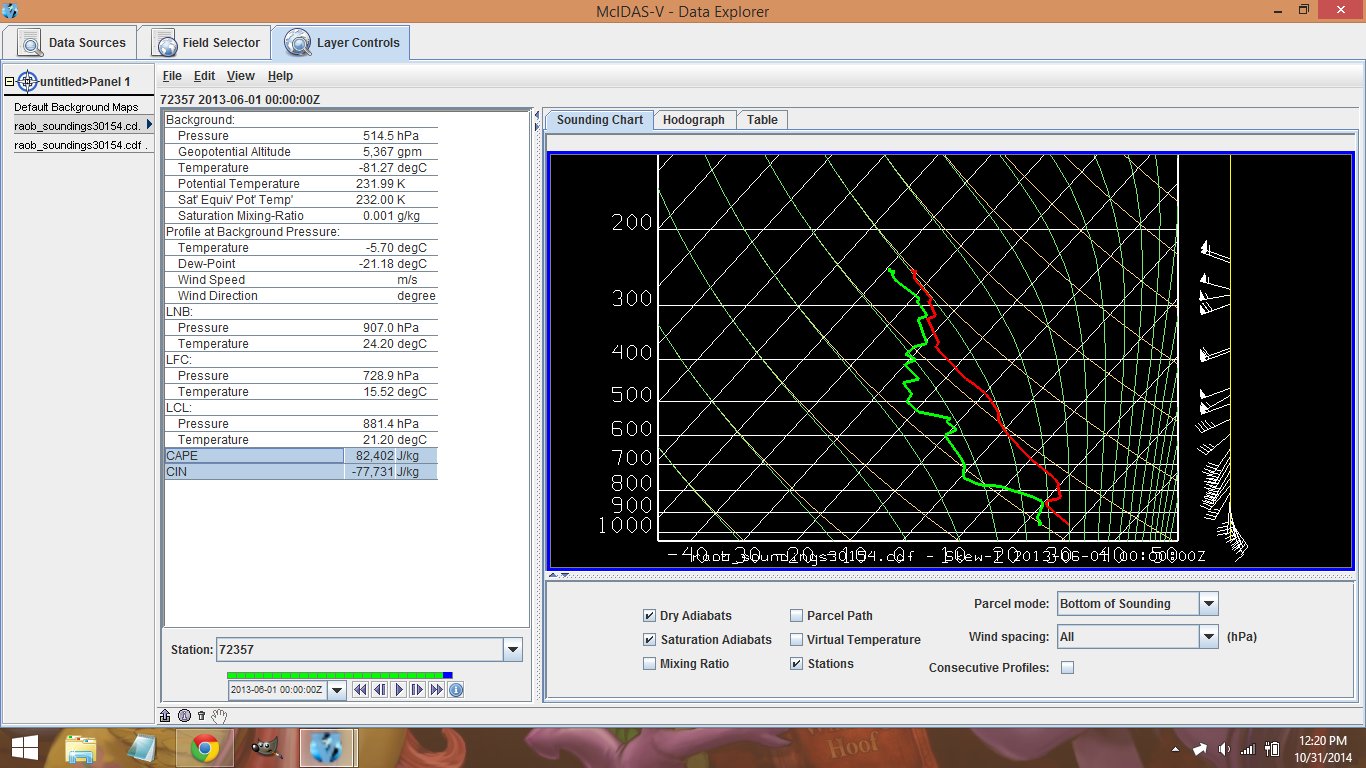
Task: Click LCL Pressure 881.4 hPa row
Action: pos(300,424)
